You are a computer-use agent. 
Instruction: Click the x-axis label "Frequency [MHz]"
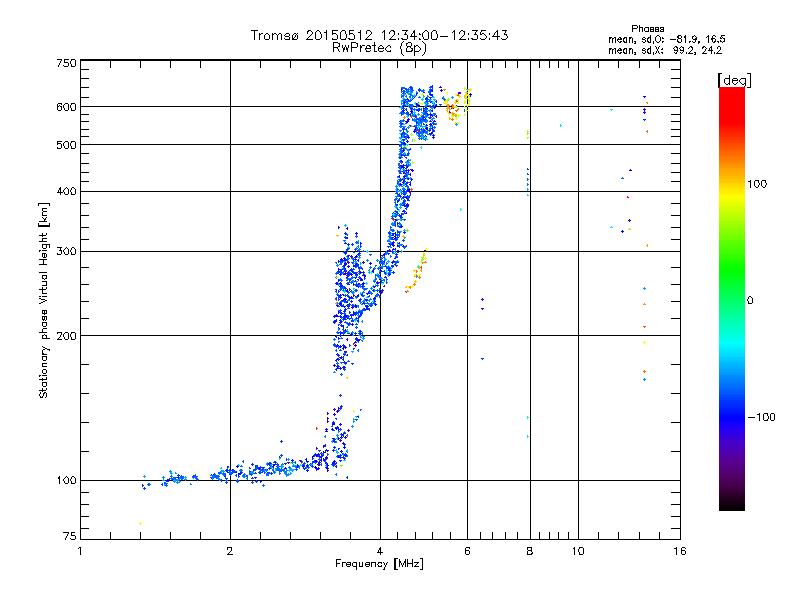click(x=379, y=564)
